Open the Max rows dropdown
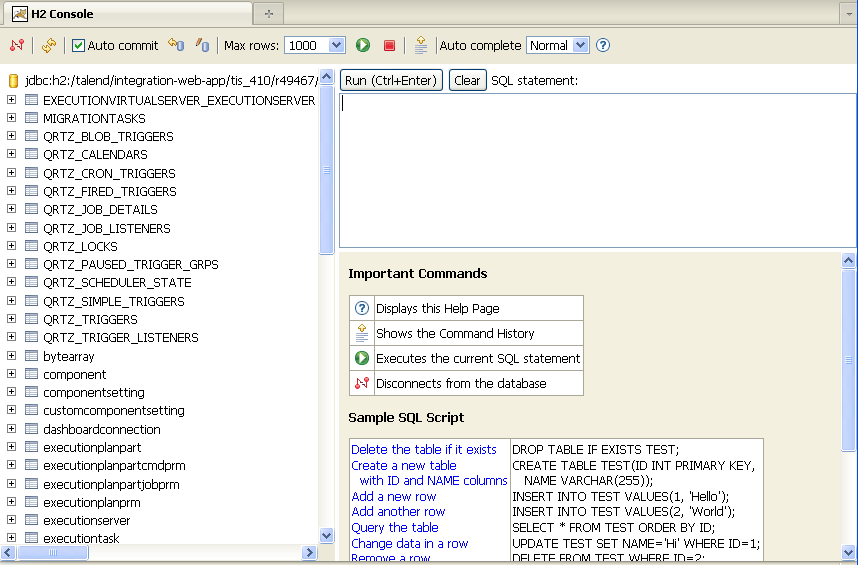This screenshot has height=565, width=858. tap(336, 46)
